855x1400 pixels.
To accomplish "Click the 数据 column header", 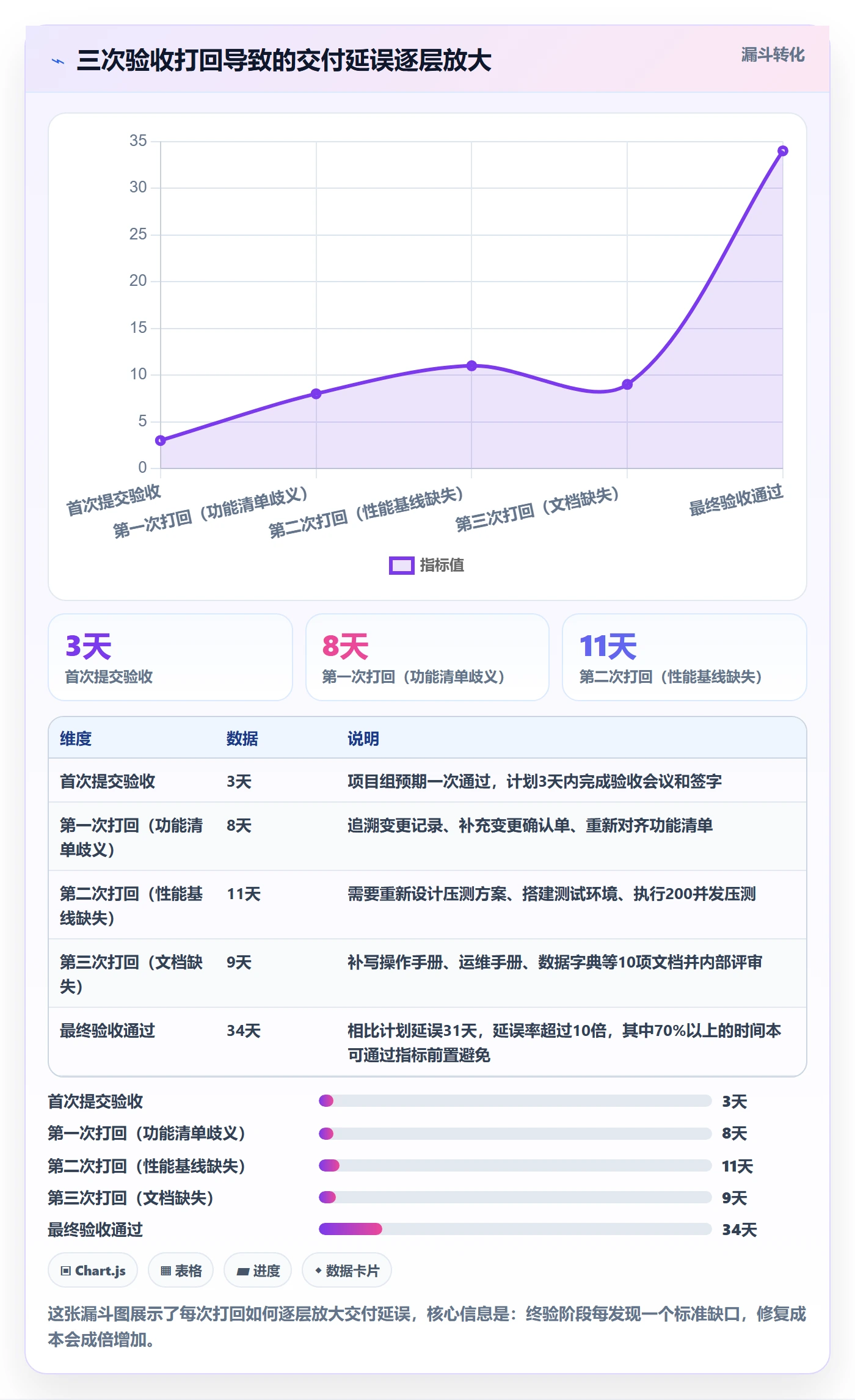I will [242, 738].
